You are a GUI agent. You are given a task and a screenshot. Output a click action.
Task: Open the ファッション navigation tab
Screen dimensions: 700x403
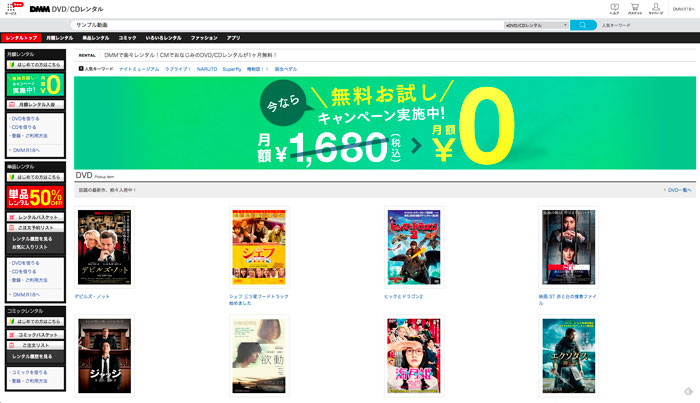204,38
